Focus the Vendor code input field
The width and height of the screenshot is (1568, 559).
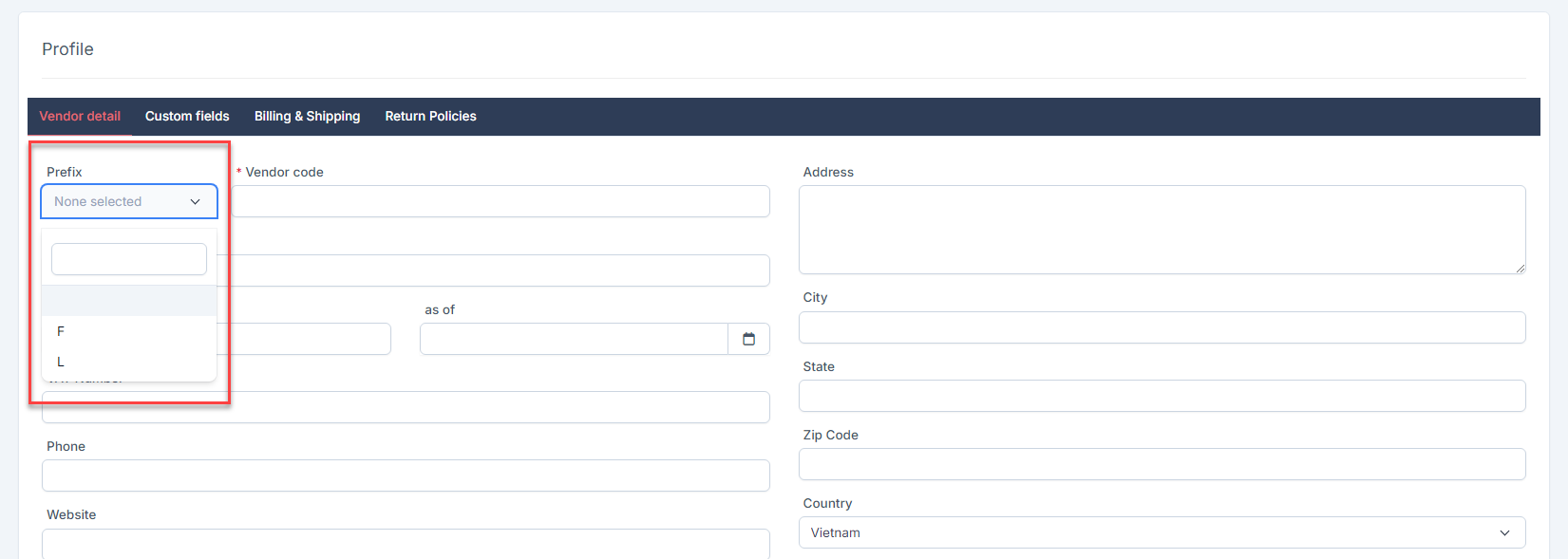501,201
